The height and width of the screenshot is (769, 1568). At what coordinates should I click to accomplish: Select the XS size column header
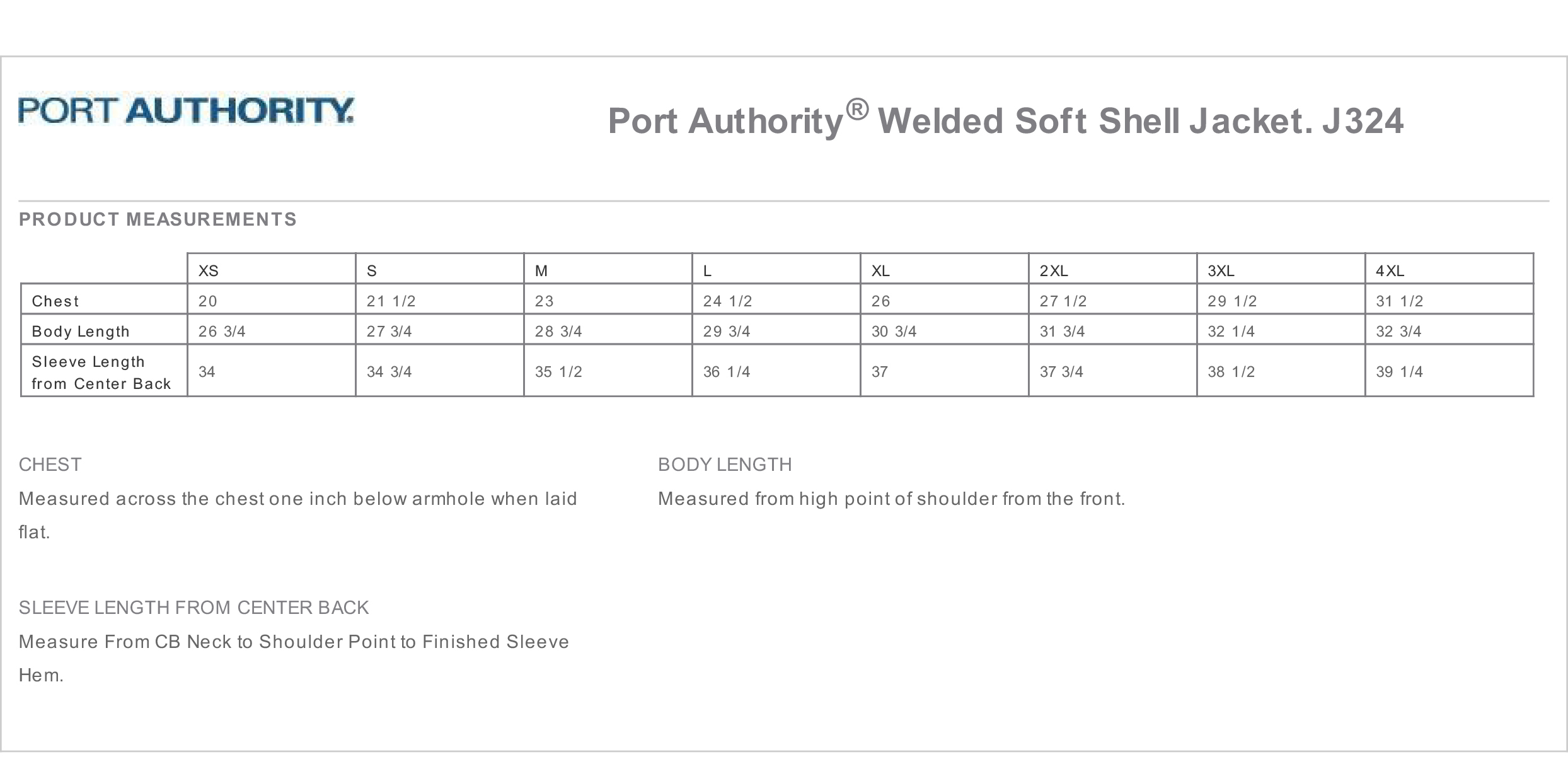(208, 271)
